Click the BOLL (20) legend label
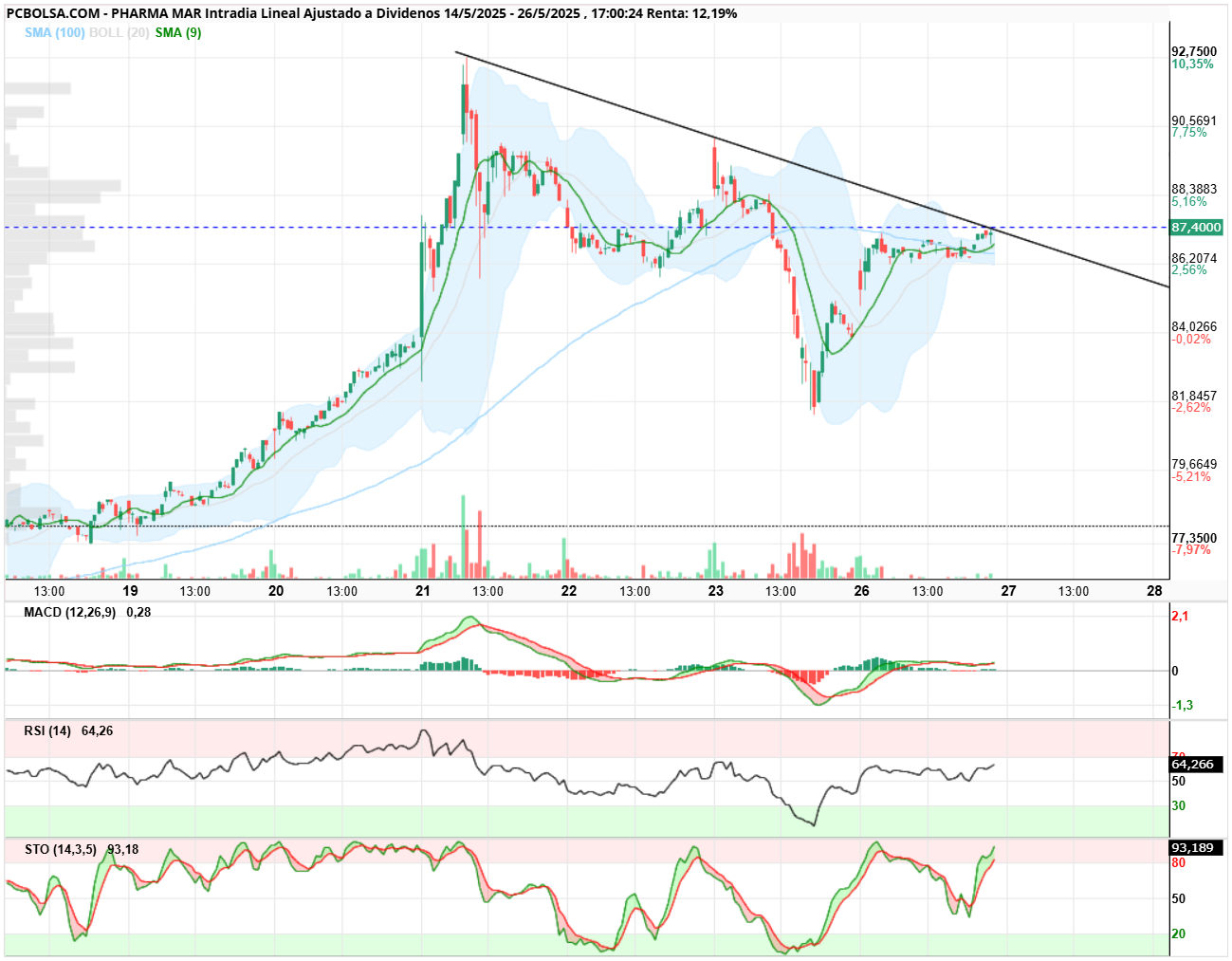Screen dimensions: 1232x961 pyautogui.click(x=119, y=32)
